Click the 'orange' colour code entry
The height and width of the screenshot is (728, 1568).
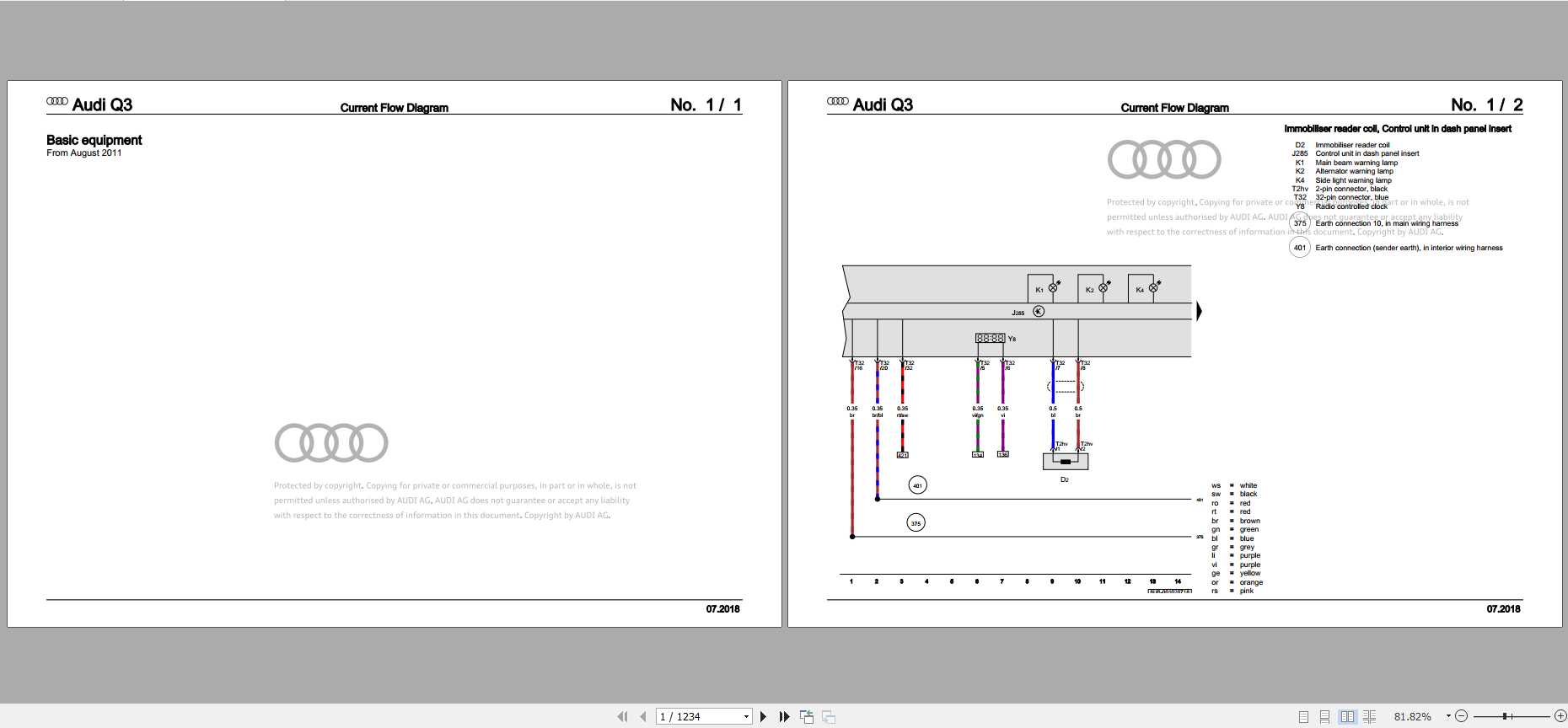pyautogui.click(x=1251, y=582)
